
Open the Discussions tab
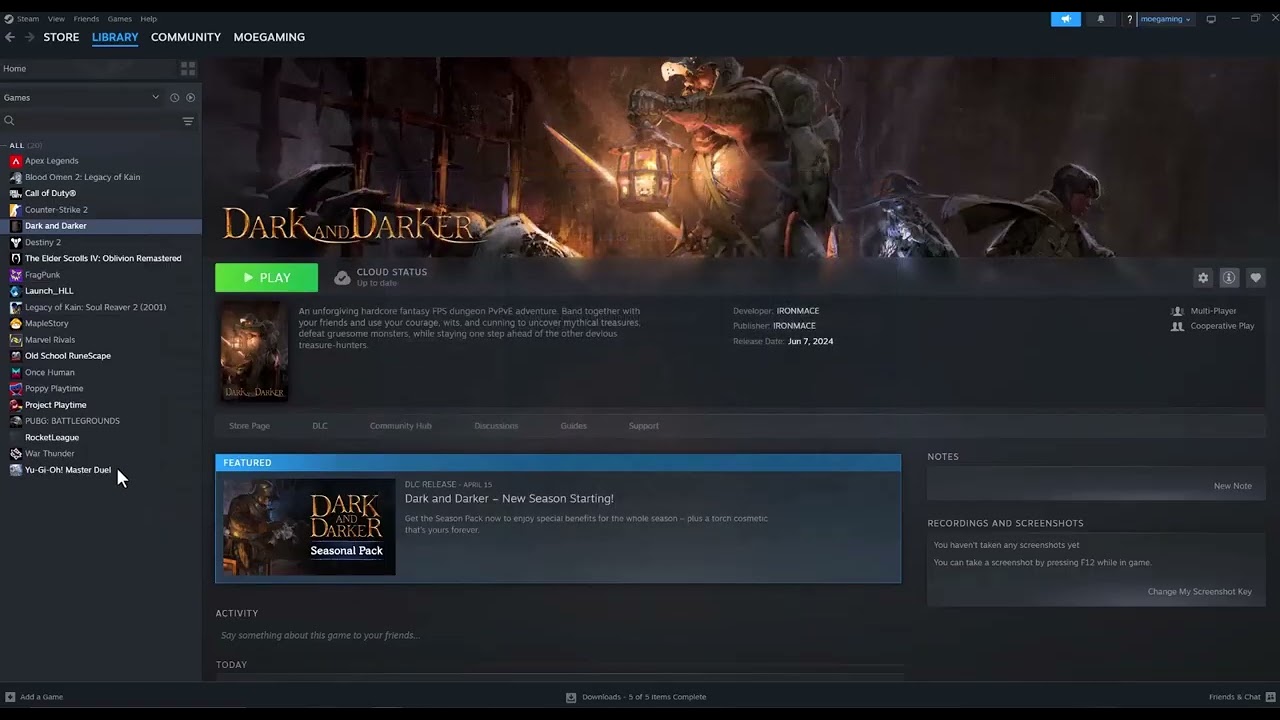point(496,426)
